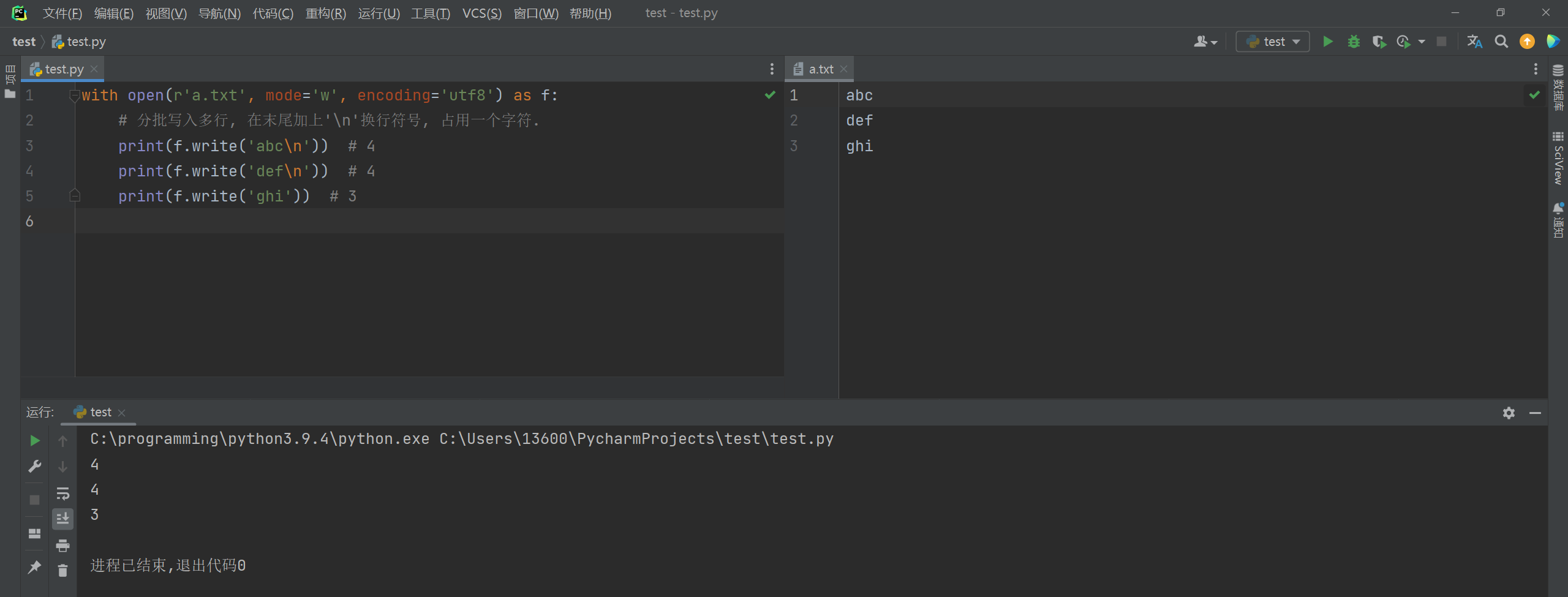Viewport: 1568px width, 597px height.
Task: Click the green inspection checkmark in test.py
Action: tap(770, 95)
